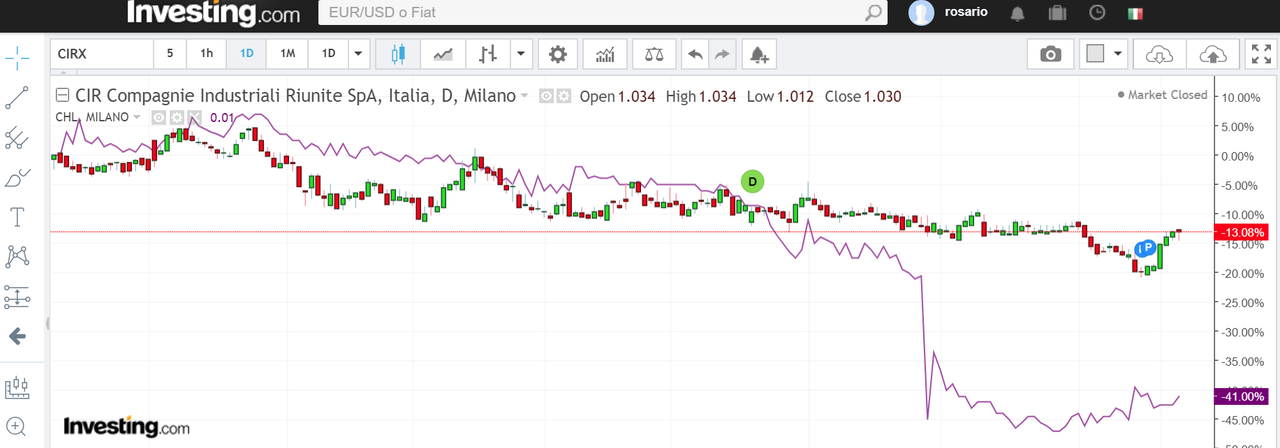Open the clock history icon in header
The image size is (1280, 448).
(x=1097, y=13)
